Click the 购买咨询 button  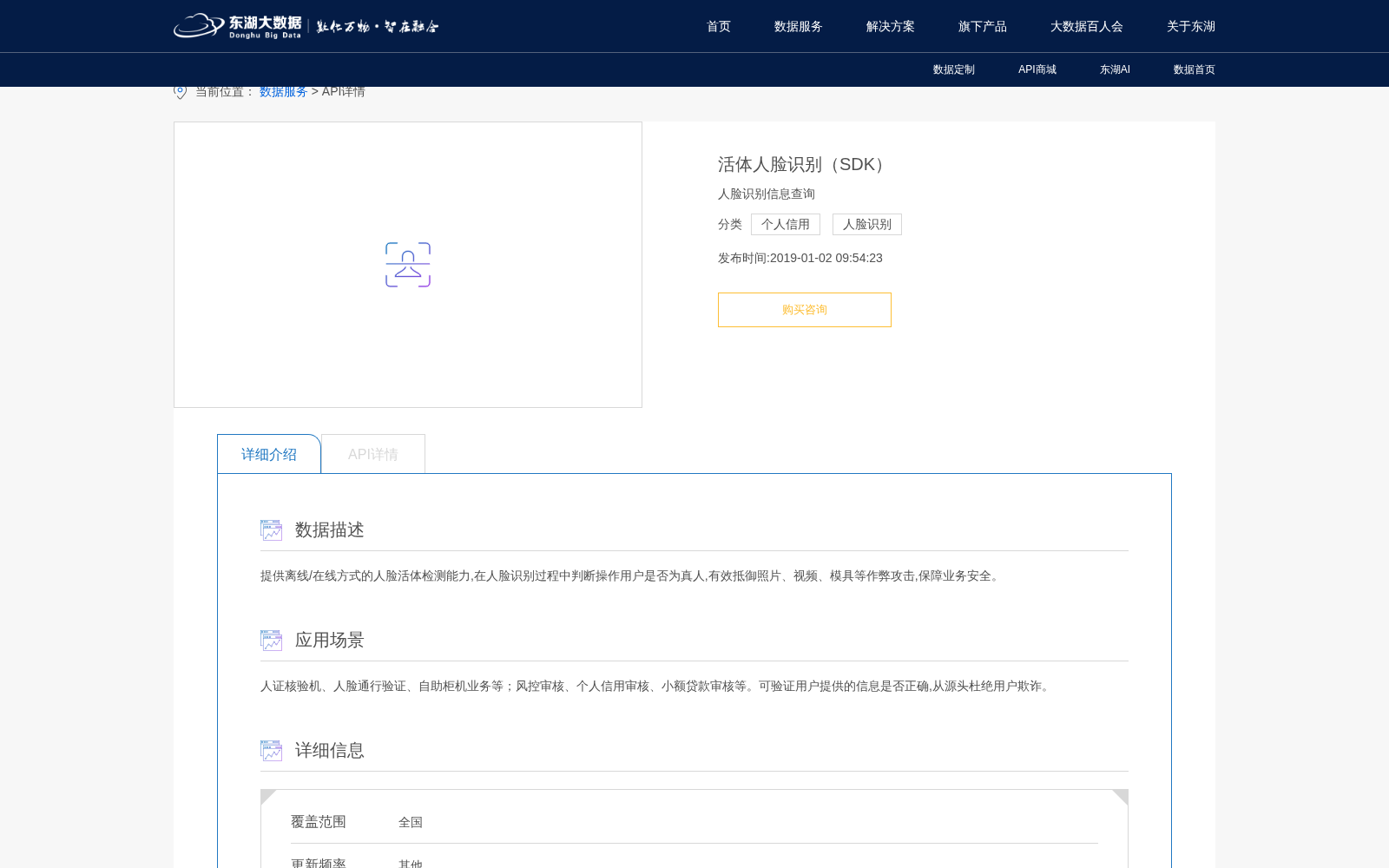pos(805,310)
